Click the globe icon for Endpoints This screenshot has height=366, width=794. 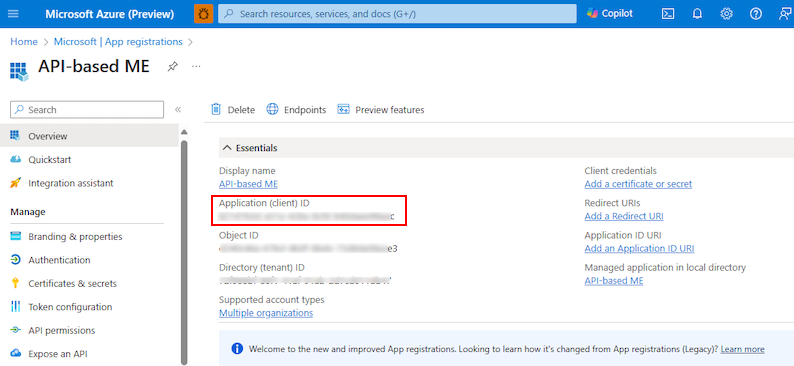pos(272,109)
